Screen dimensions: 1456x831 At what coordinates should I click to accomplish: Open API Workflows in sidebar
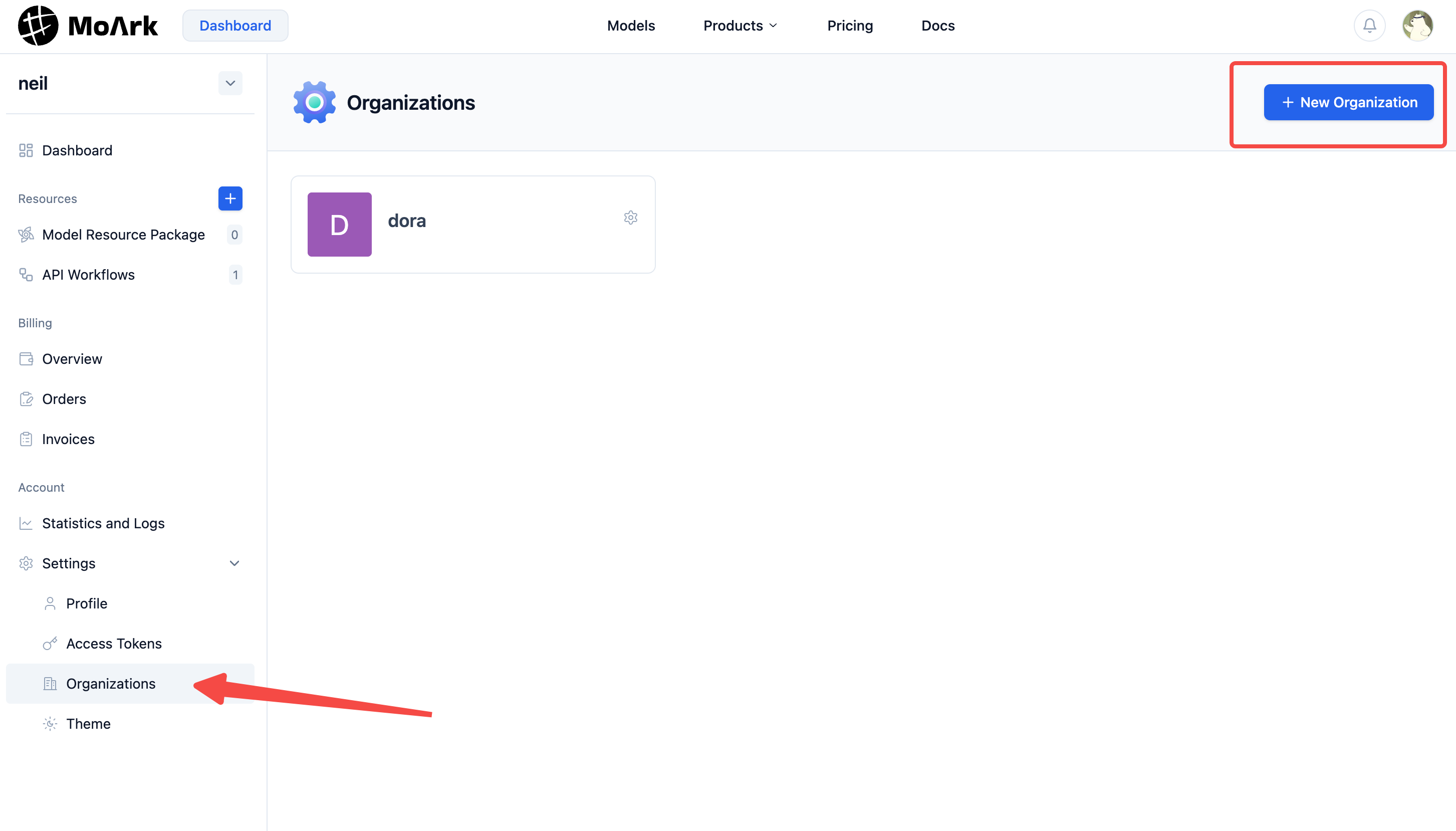[x=89, y=275]
